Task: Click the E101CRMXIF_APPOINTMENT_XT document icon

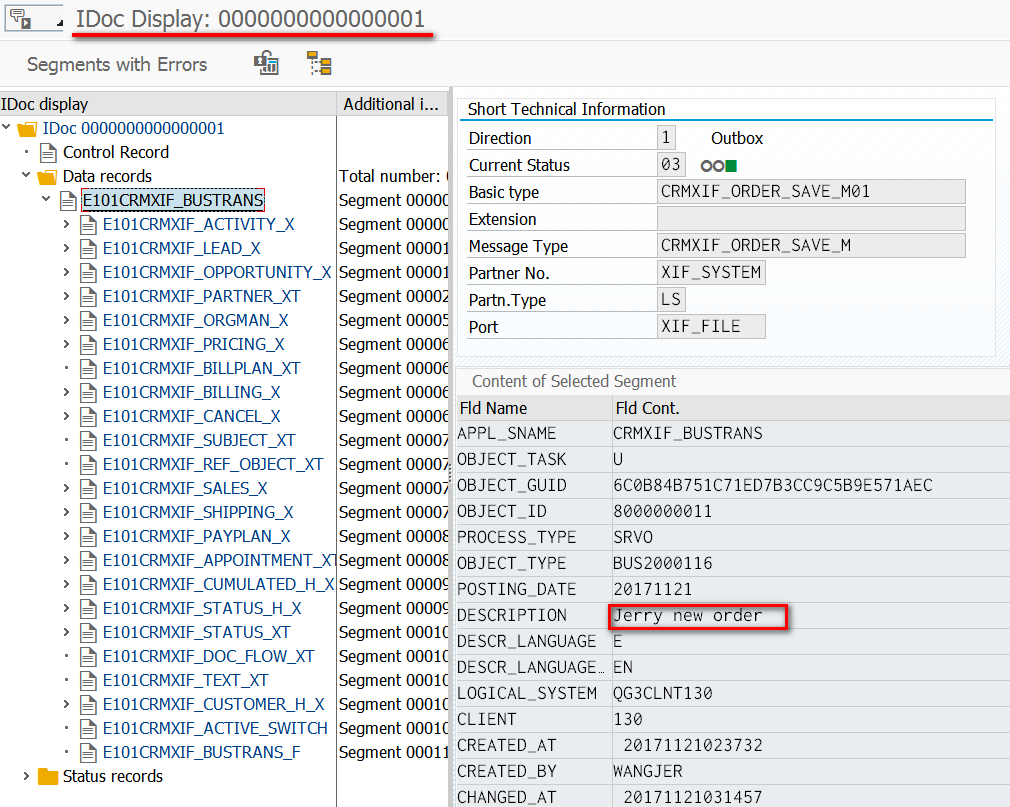Action: coord(88,560)
